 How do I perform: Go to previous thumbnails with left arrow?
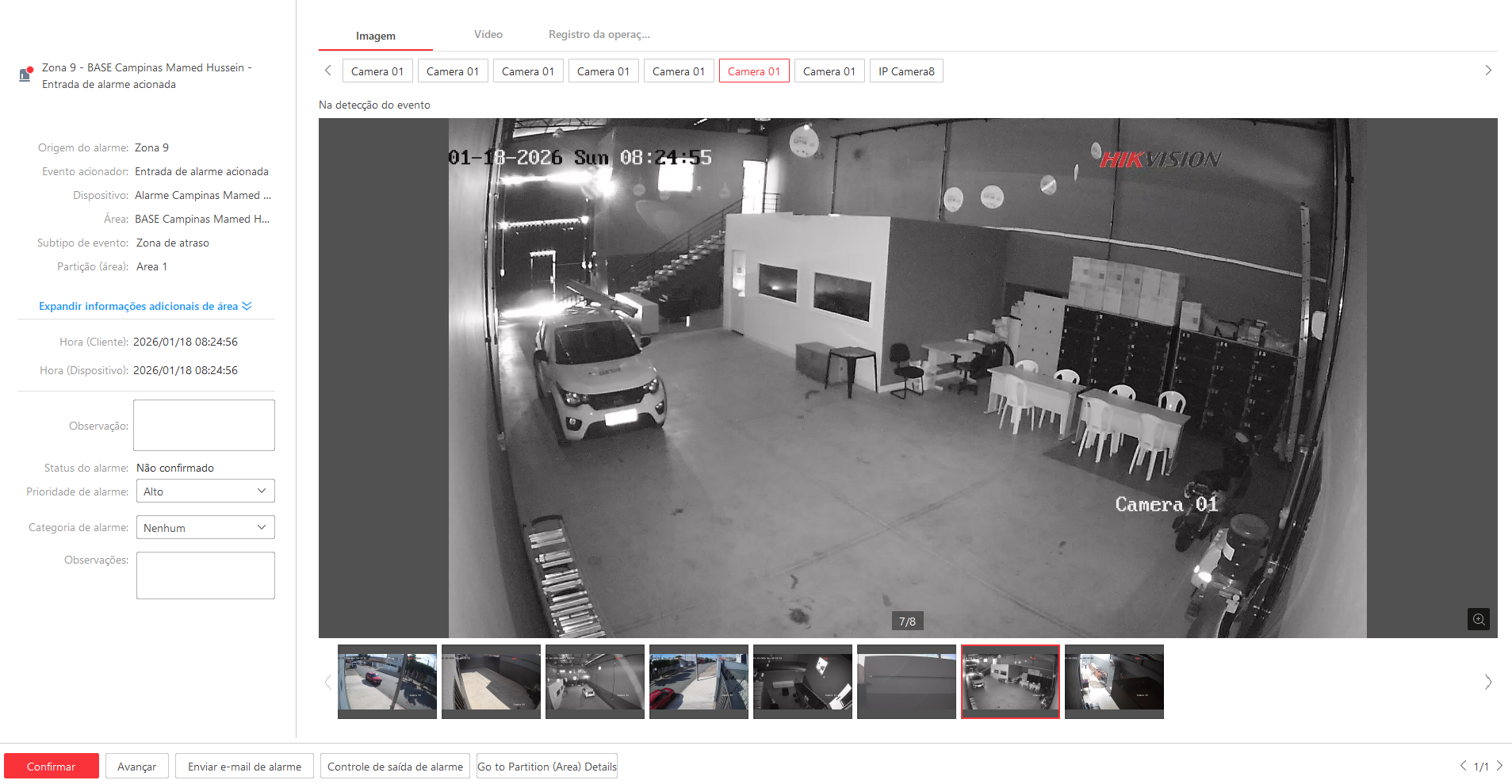pos(328,682)
